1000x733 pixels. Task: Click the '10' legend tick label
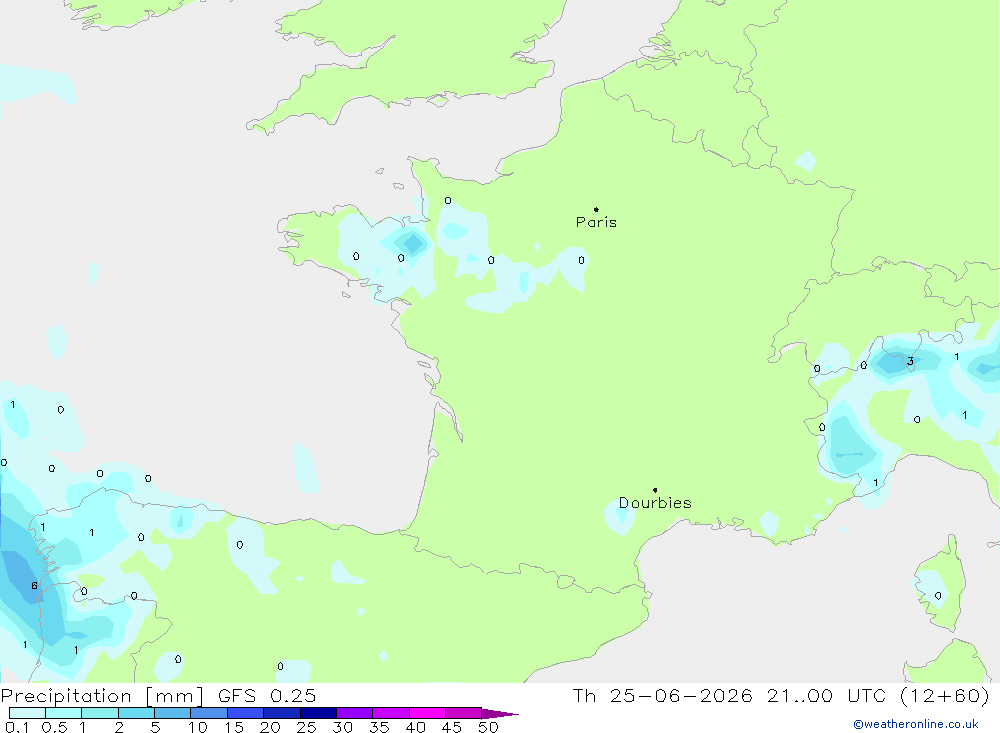(x=198, y=727)
